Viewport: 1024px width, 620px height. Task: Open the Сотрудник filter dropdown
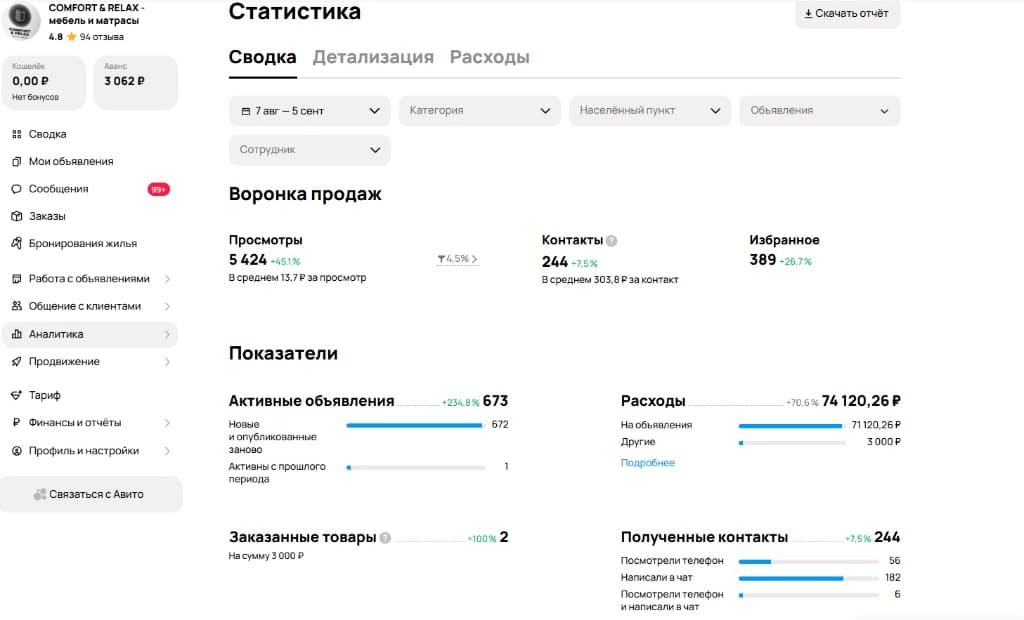pyautogui.click(x=310, y=150)
